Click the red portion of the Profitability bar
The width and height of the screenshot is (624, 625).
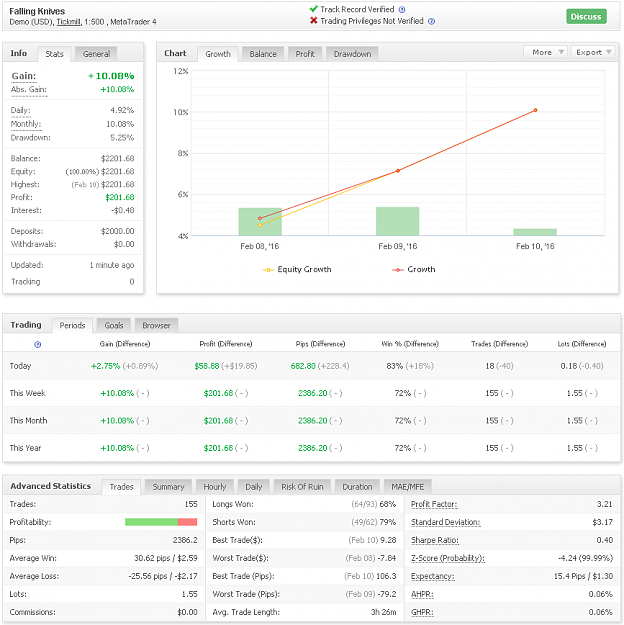pyautogui.click(x=187, y=522)
